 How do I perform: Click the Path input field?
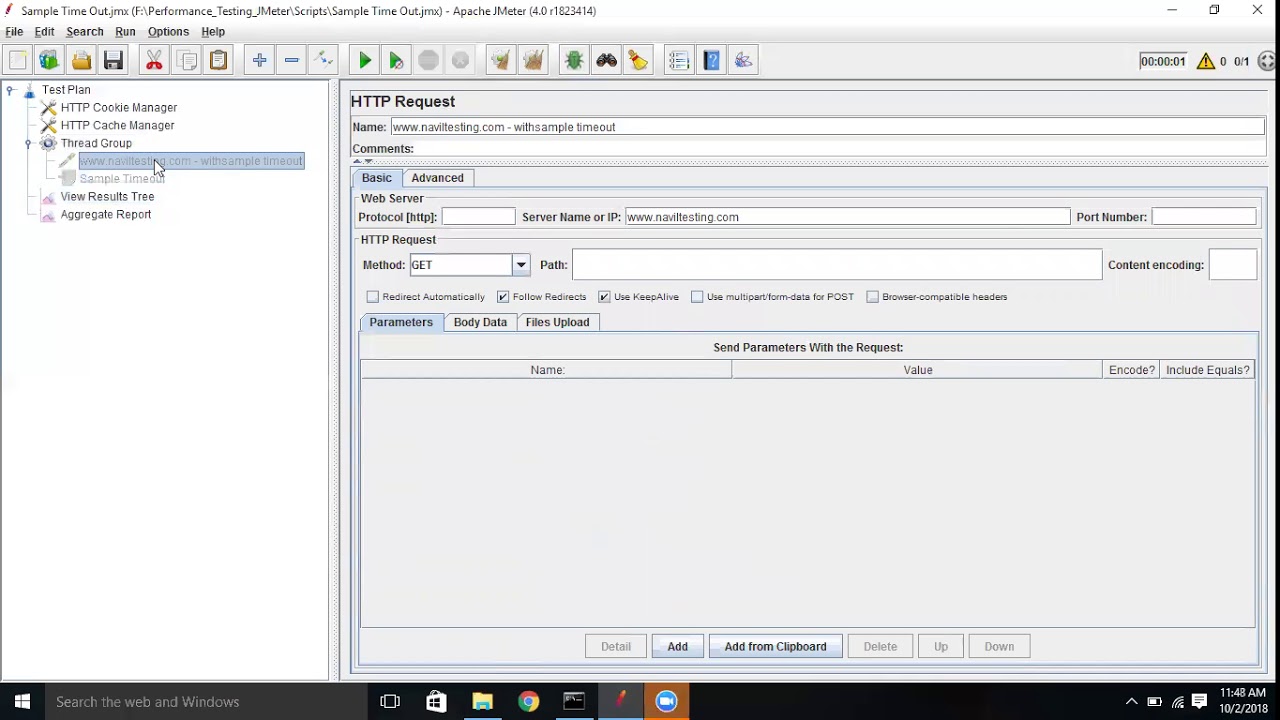click(x=837, y=265)
